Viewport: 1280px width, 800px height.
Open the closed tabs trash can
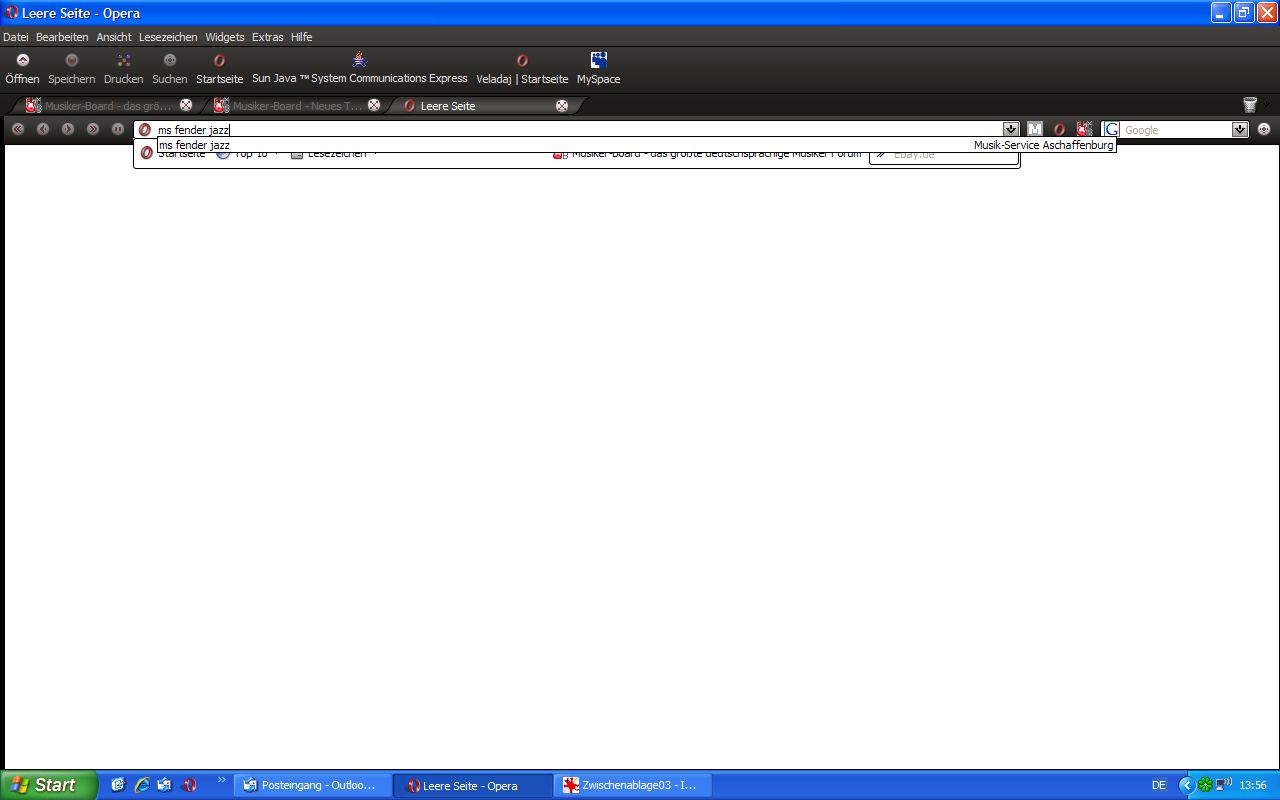point(1250,105)
